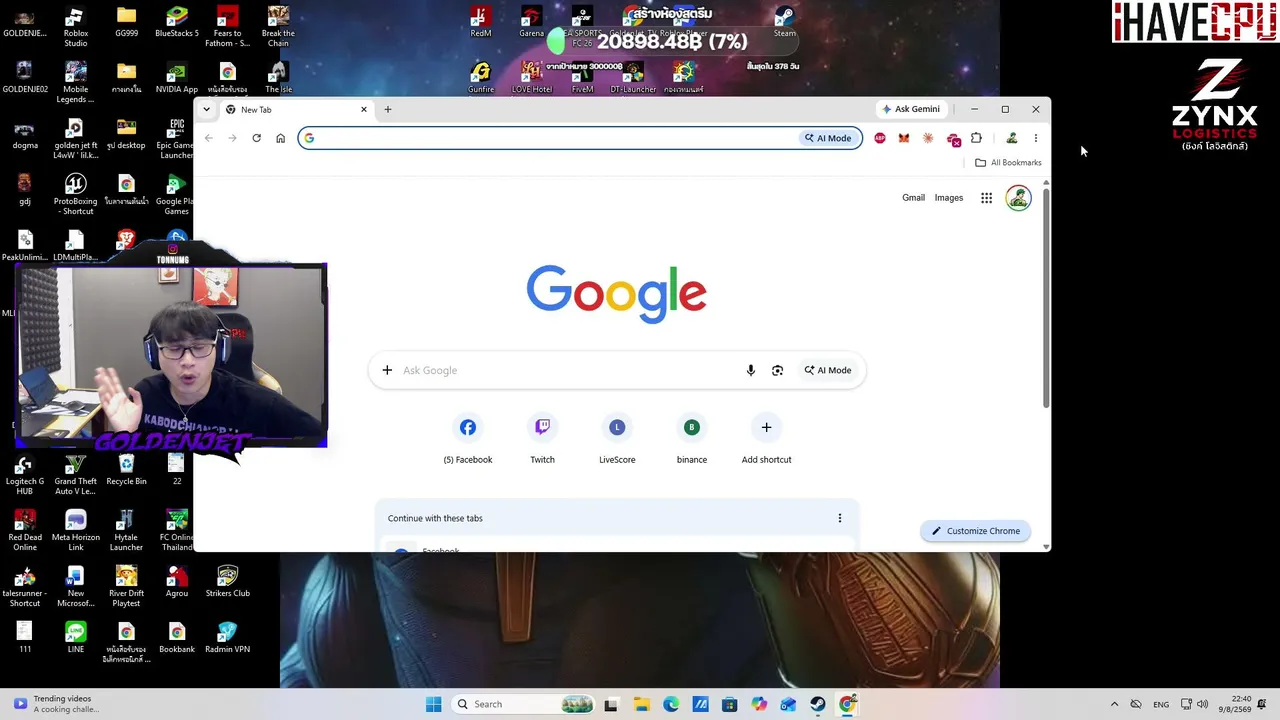The width and height of the screenshot is (1280, 720).
Task: Open Microsoft Edge from the taskbar
Action: (x=670, y=704)
